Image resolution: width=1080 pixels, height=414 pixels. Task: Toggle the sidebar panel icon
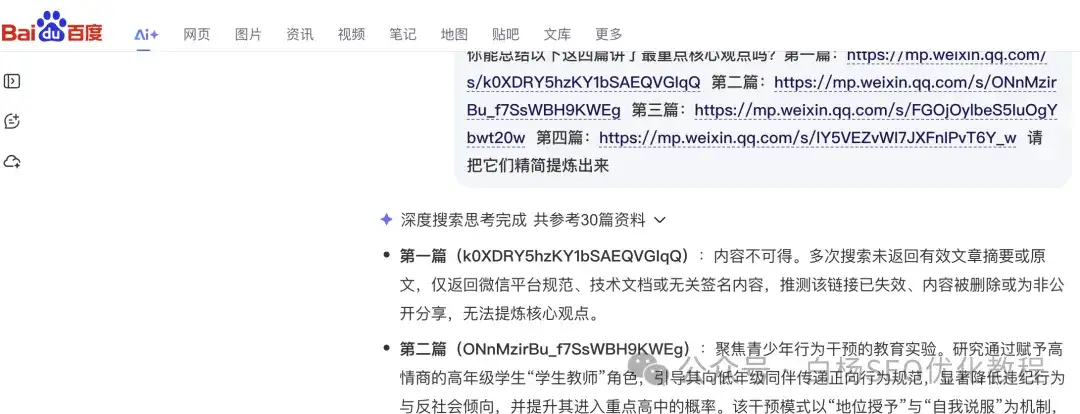tap(12, 81)
